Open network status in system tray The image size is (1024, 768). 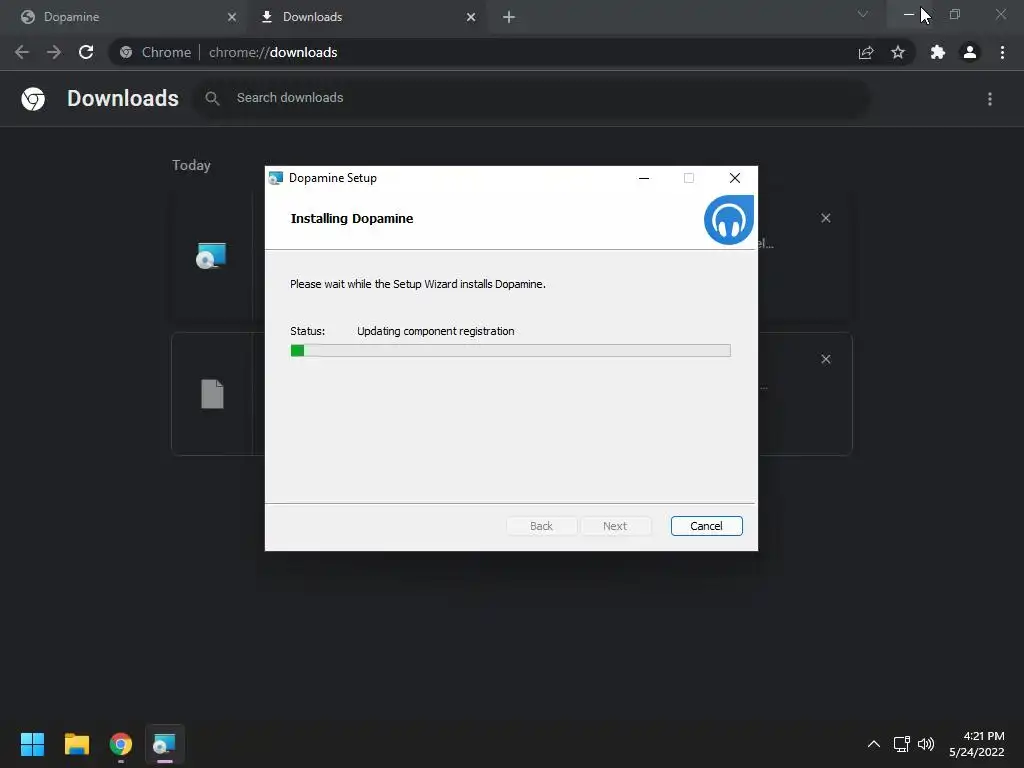pos(902,744)
